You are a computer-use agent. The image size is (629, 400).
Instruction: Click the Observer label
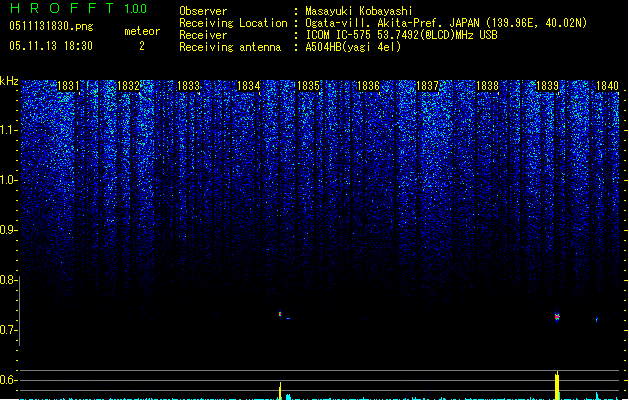pos(203,11)
